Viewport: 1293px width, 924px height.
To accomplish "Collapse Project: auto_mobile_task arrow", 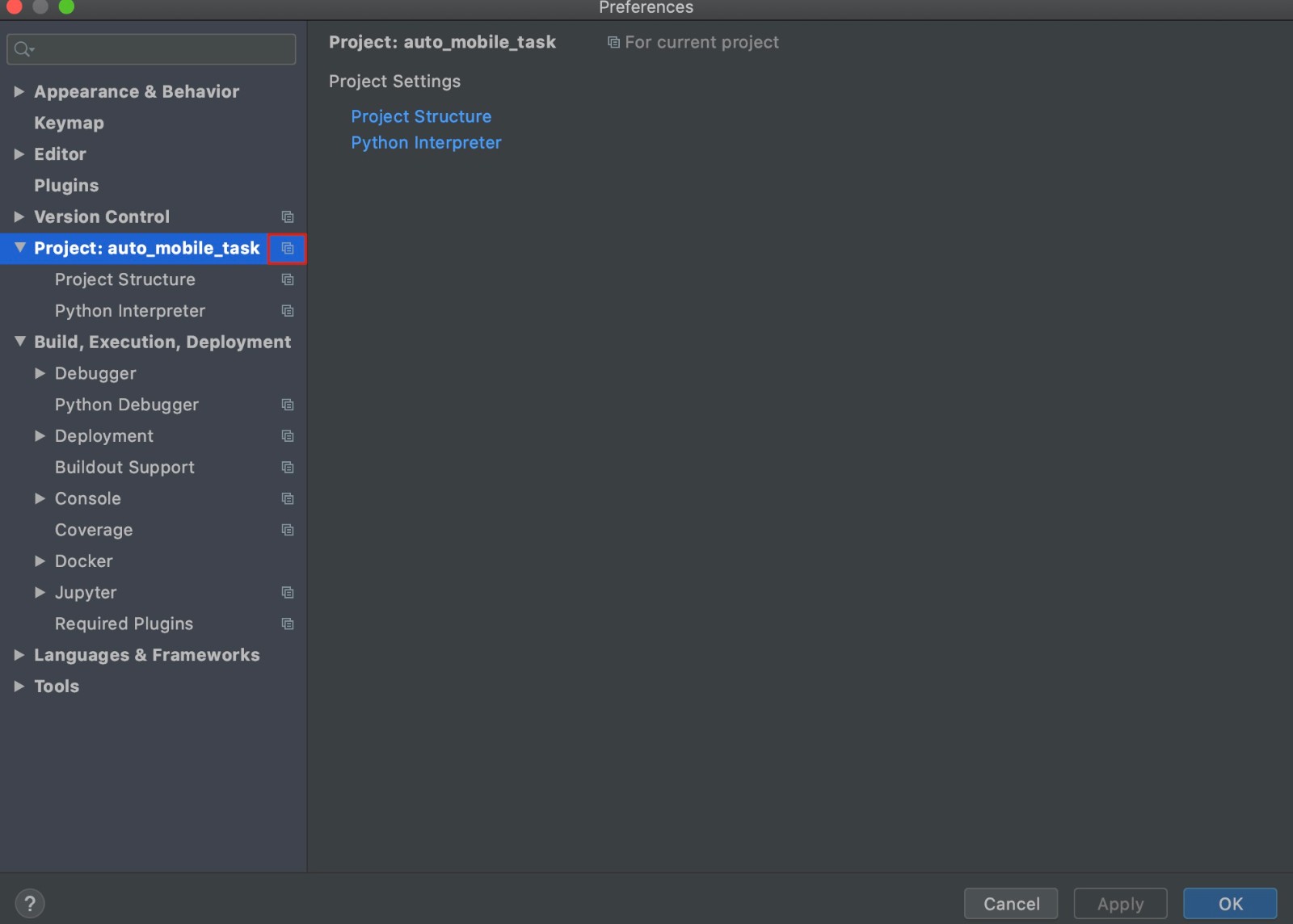I will point(19,248).
